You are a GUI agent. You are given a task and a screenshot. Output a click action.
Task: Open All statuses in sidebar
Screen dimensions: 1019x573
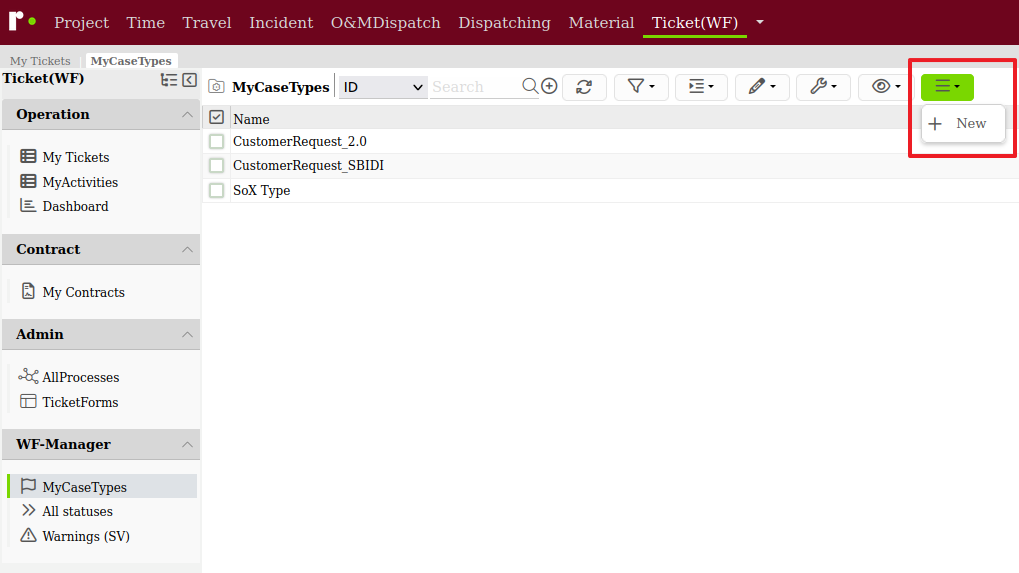77,511
